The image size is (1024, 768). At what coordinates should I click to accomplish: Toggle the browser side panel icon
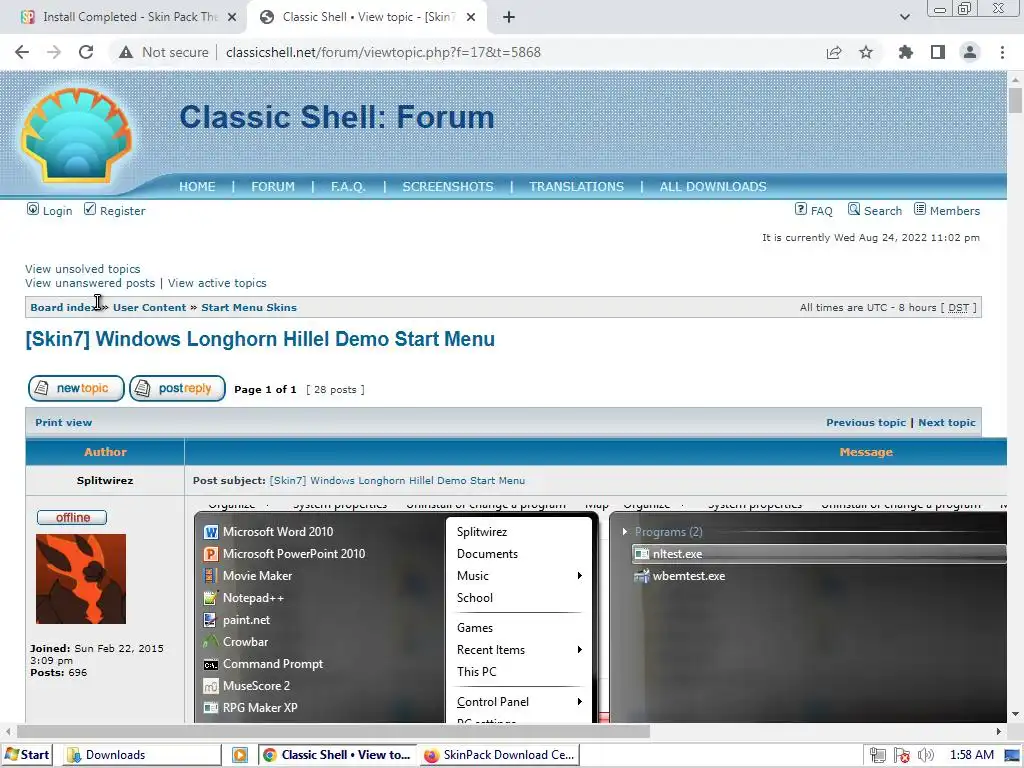point(938,52)
